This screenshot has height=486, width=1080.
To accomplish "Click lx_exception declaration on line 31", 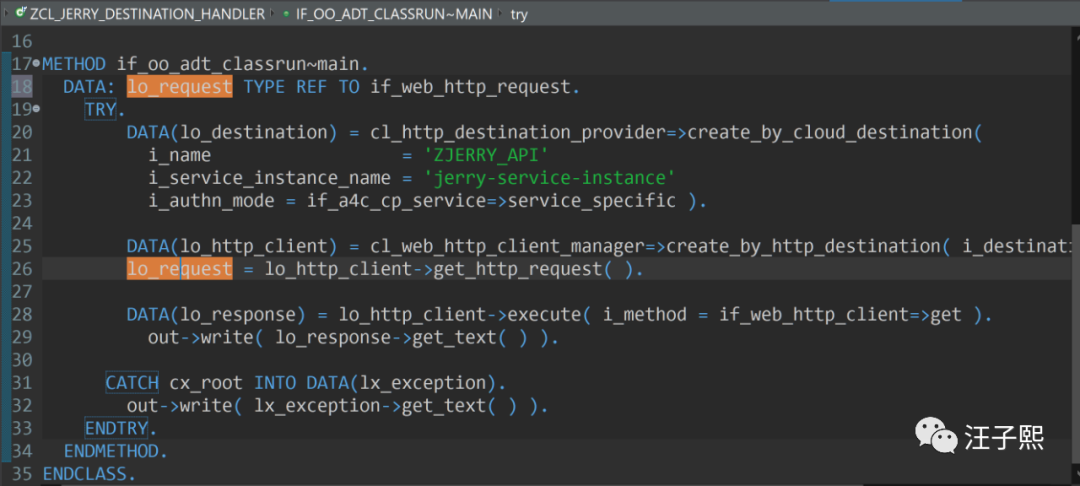I will pos(422,382).
